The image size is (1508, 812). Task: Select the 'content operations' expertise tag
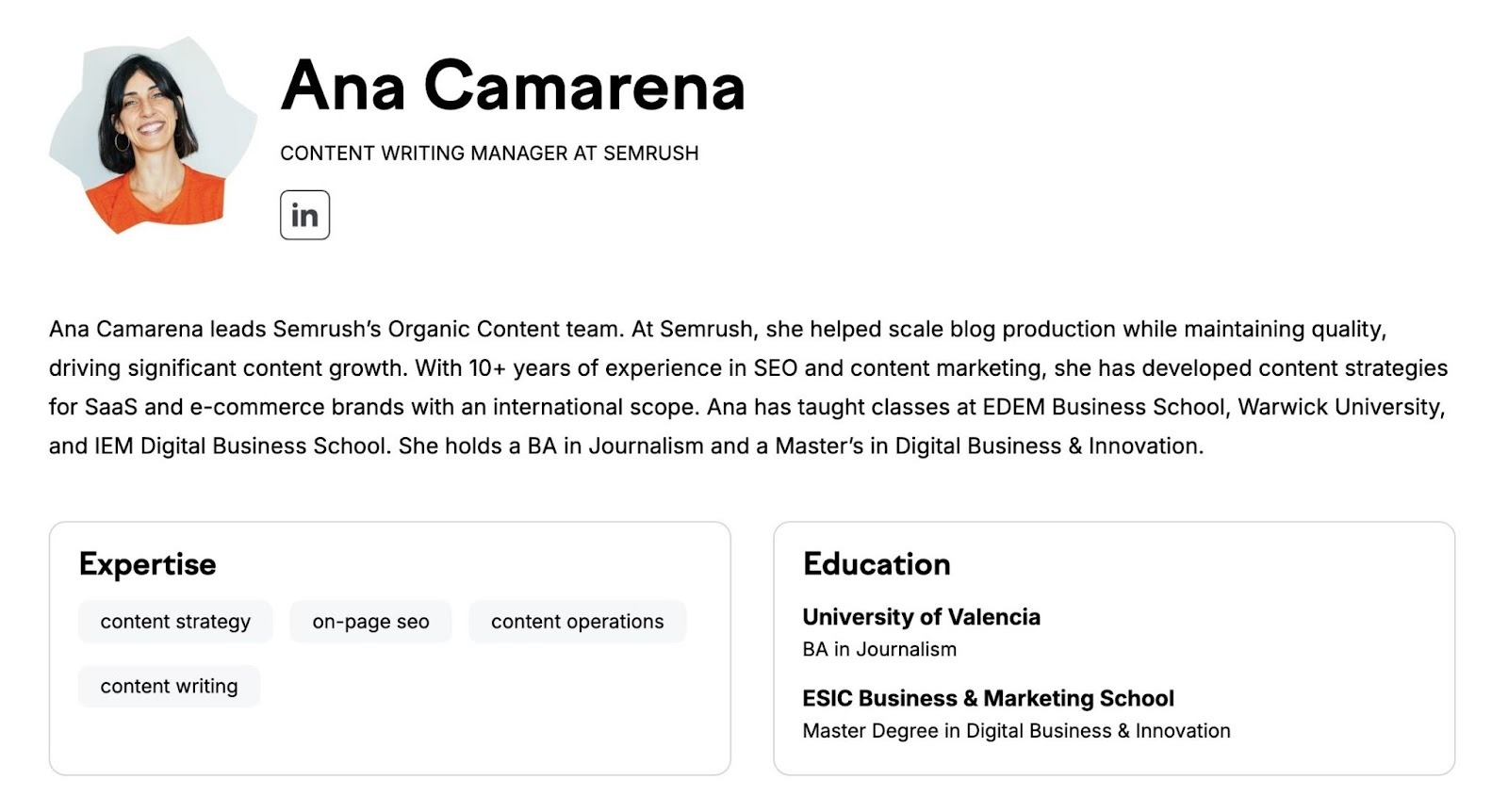[578, 622]
